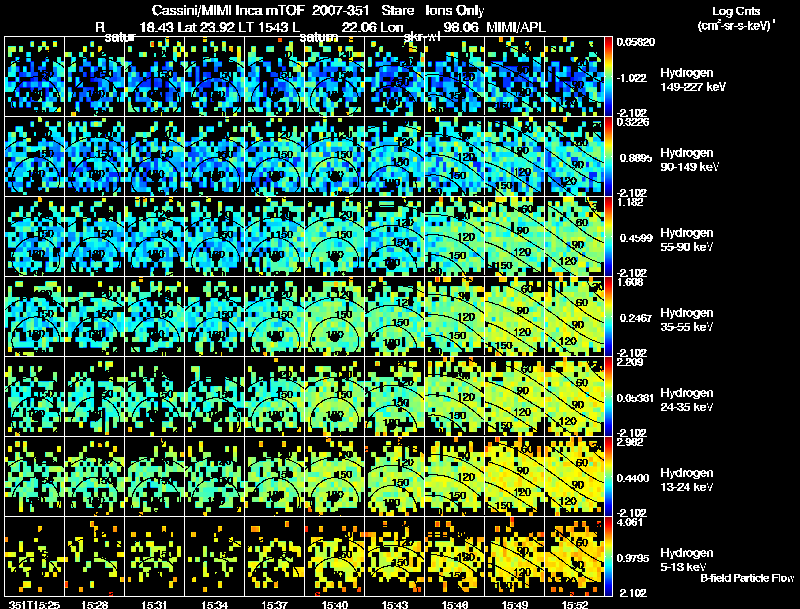Click the 0.05820 color scale maximum
The image size is (800, 609).
pyautogui.click(x=636, y=42)
